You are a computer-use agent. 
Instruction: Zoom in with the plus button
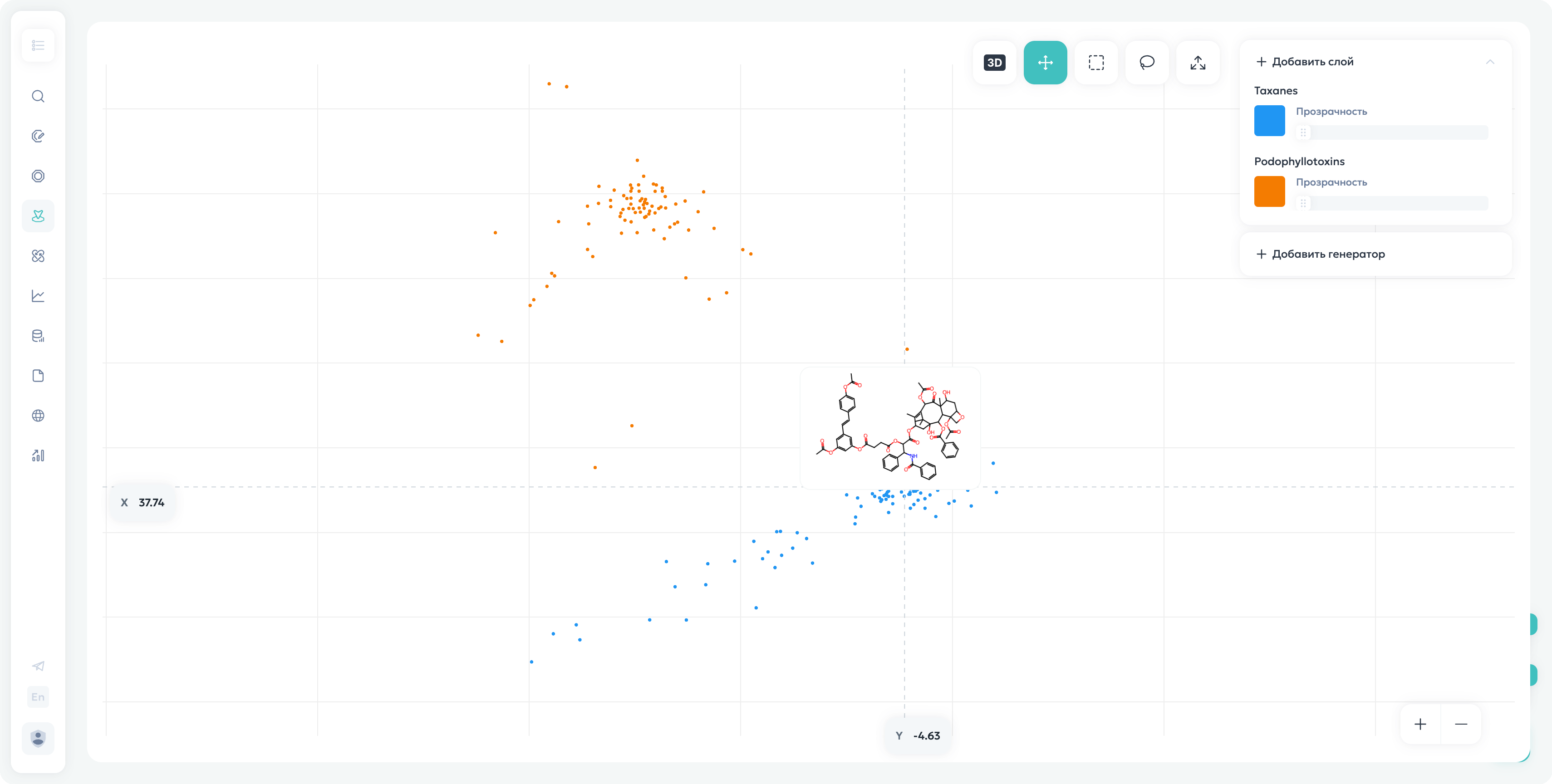1420,724
